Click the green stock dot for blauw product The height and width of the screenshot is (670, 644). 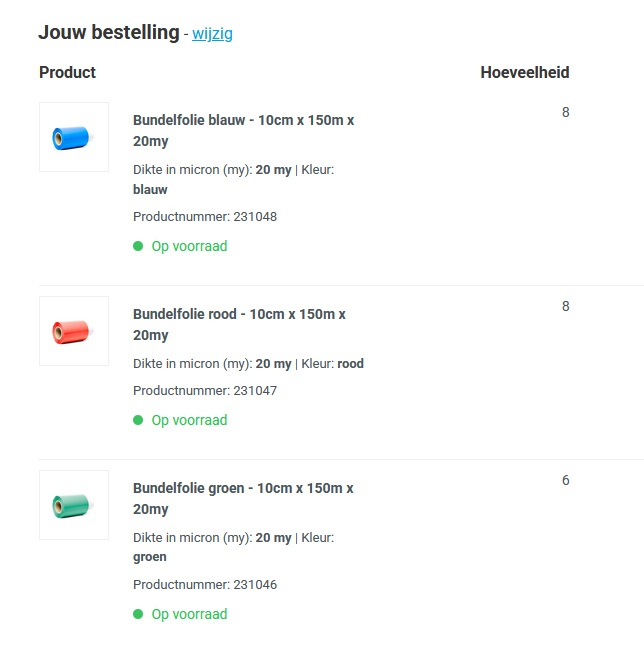coord(138,246)
